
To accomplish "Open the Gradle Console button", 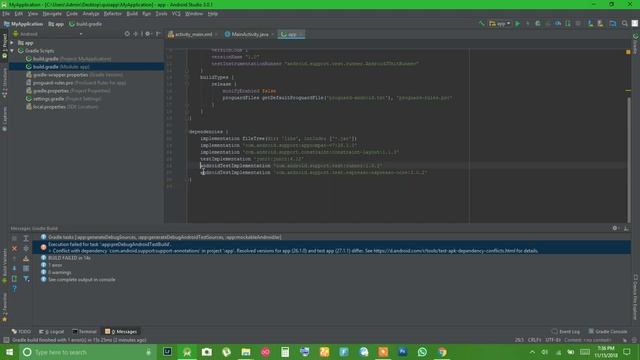I will [x=608, y=331].
